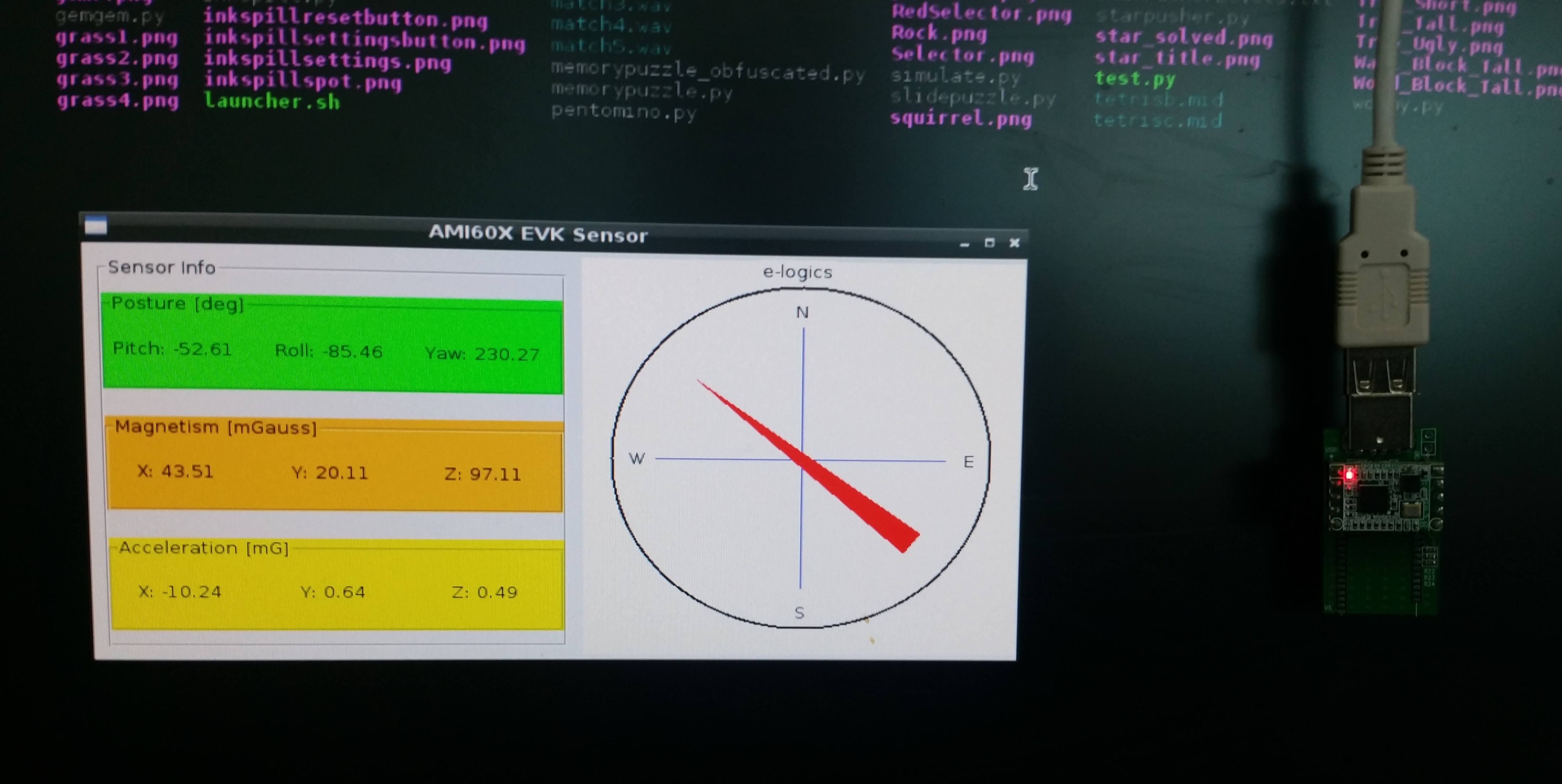1562x784 pixels.
Task: Click star_title.png in the terminal listing
Action: coord(1178,59)
